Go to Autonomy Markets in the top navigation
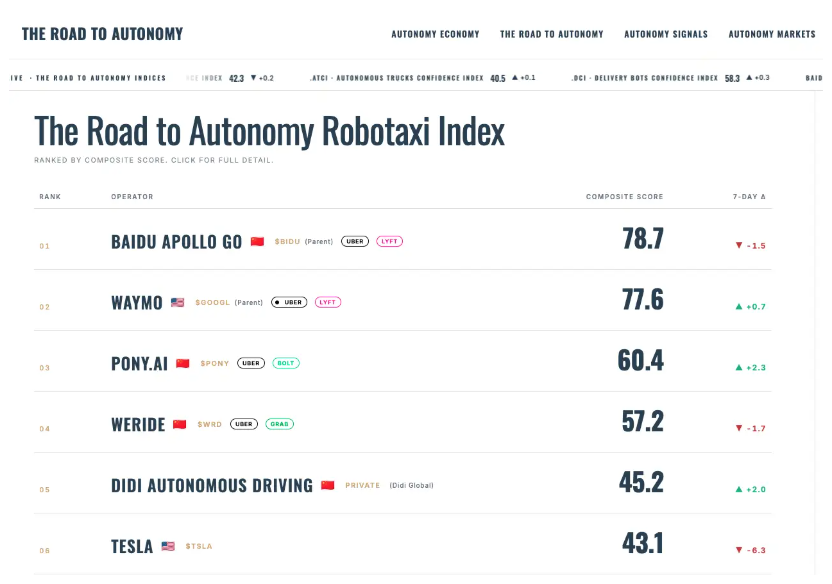The width and height of the screenshot is (832, 584). pyautogui.click(x=772, y=34)
